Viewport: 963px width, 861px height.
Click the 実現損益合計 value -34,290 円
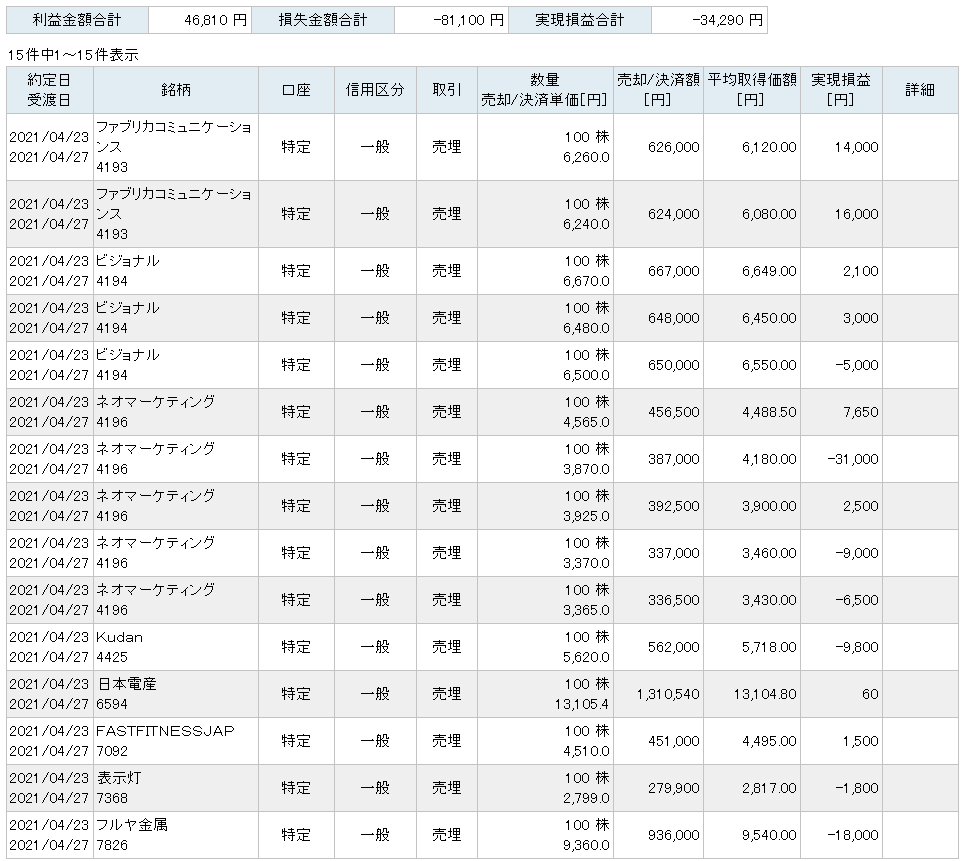point(727,20)
